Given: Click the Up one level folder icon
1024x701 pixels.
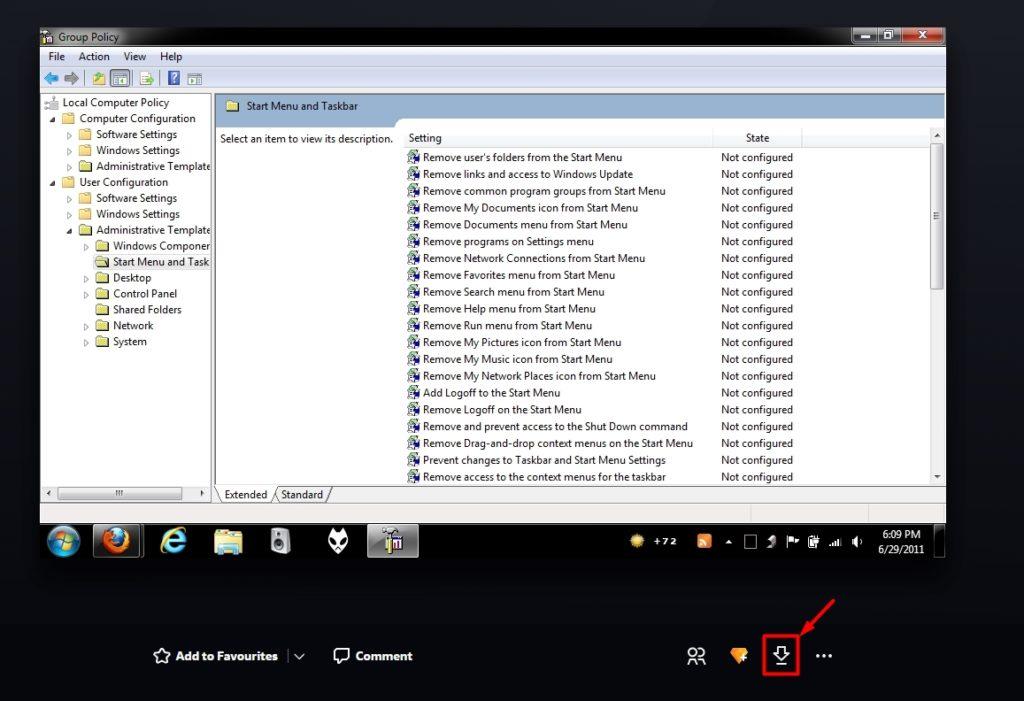Looking at the screenshot, I should point(99,79).
